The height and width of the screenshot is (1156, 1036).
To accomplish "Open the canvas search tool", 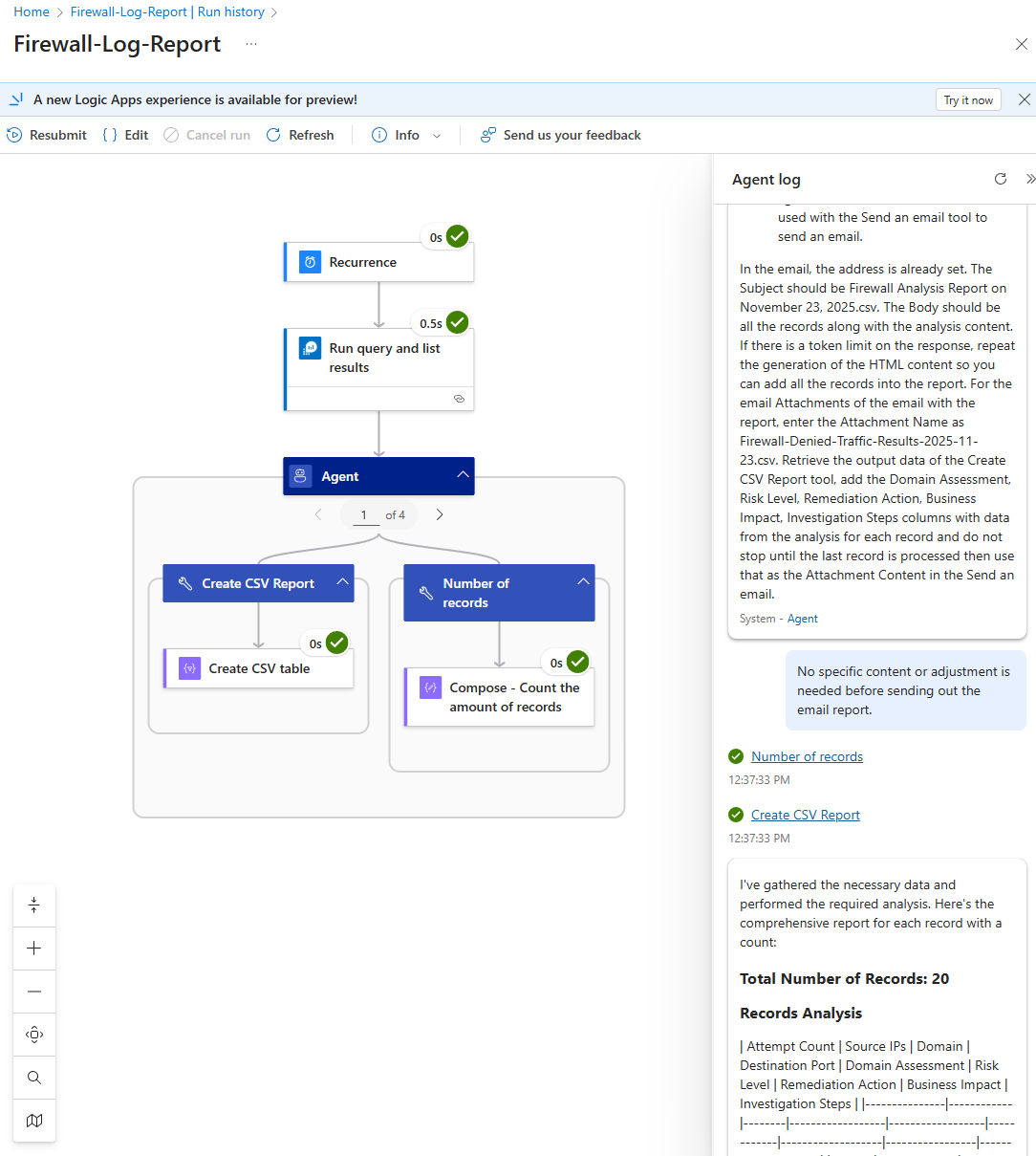I will coord(34,1078).
